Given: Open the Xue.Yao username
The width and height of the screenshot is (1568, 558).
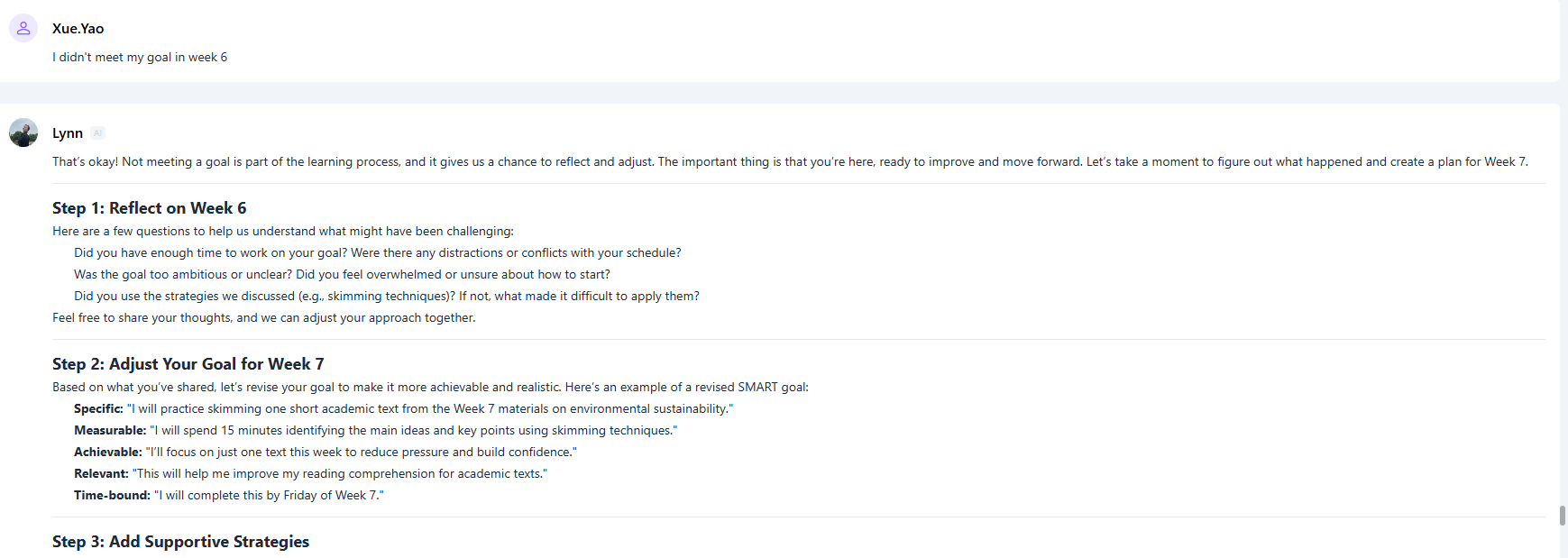Looking at the screenshot, I should [x=78, y=29].
